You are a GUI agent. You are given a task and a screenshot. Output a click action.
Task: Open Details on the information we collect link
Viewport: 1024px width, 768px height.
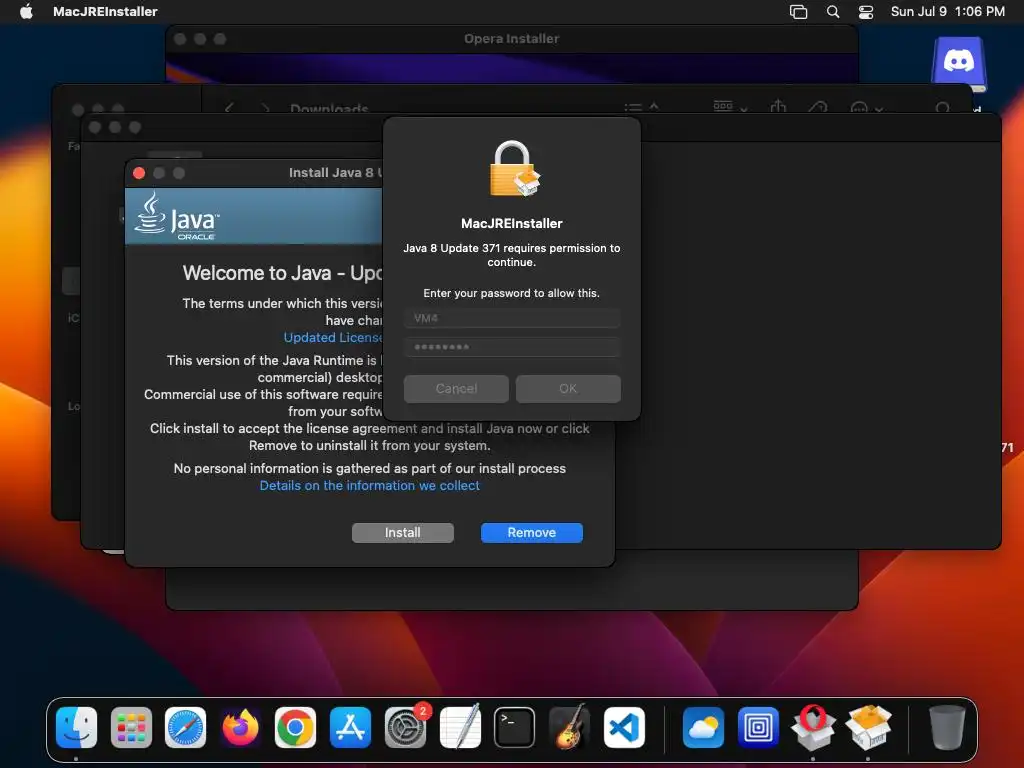370,485
